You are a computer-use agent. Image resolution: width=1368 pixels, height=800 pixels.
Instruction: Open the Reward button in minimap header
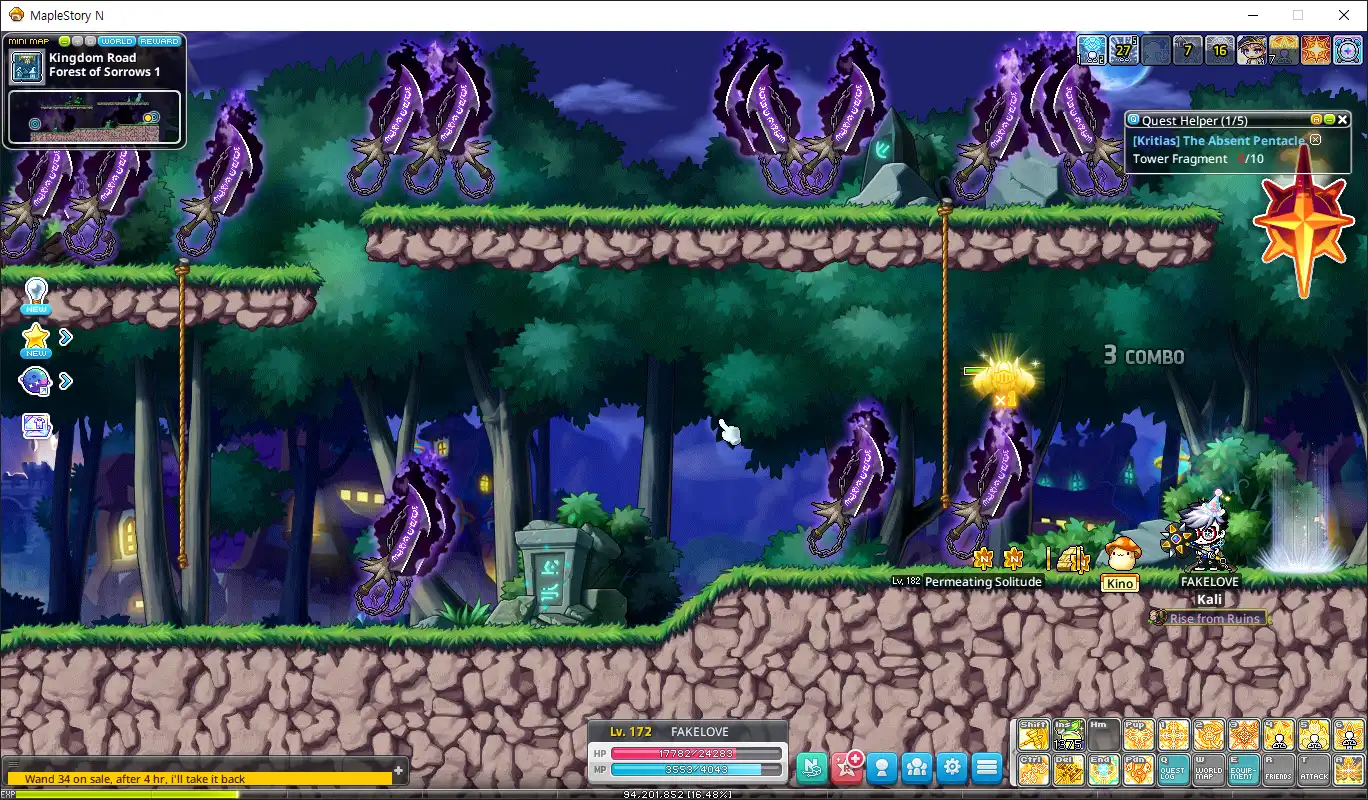tap(160, 41)
